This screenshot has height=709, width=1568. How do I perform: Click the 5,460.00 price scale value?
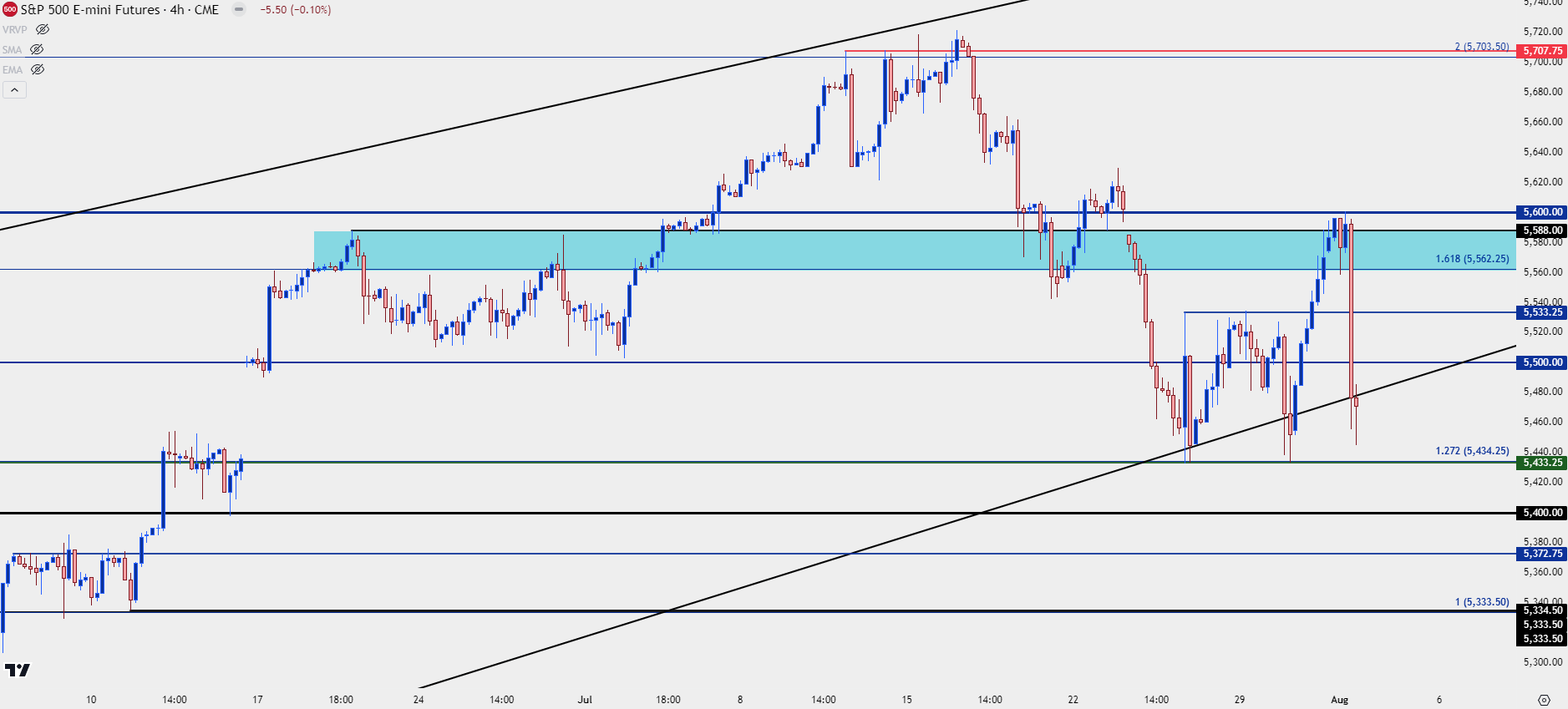[1542, 422]
